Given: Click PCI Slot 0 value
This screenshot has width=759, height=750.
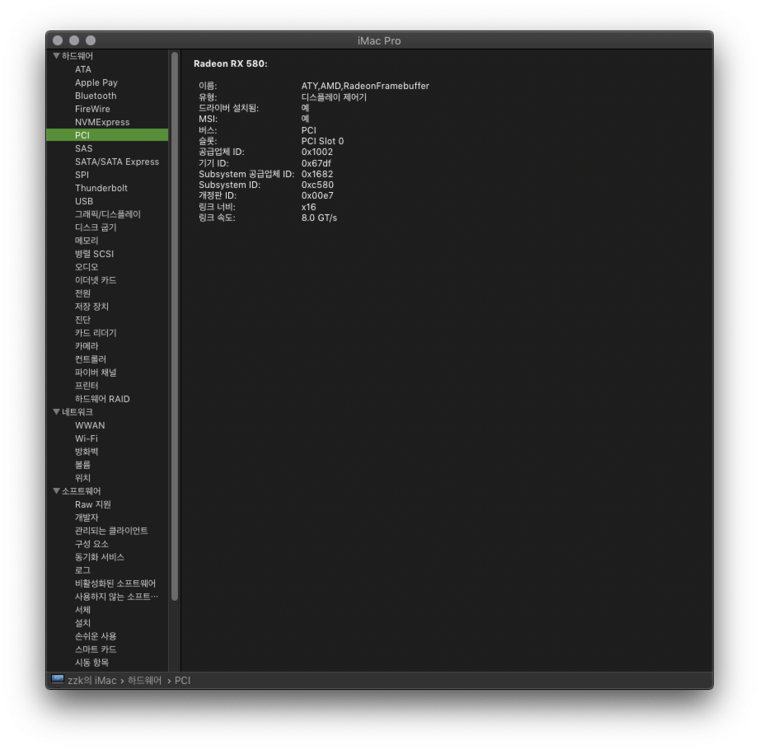Looking at the screenshot, I should point(322,141).
